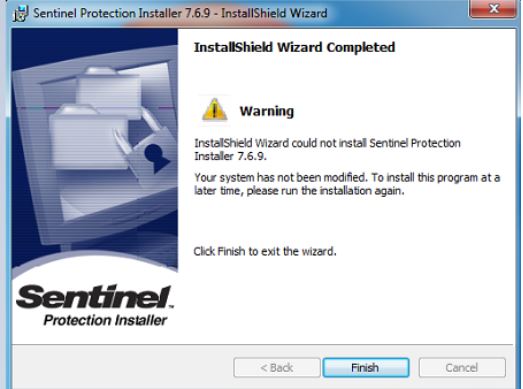This screenshot has height=389, width=523.
Task: Click the 'Installer 7.6.9.' text line
Action: point(230,156)
